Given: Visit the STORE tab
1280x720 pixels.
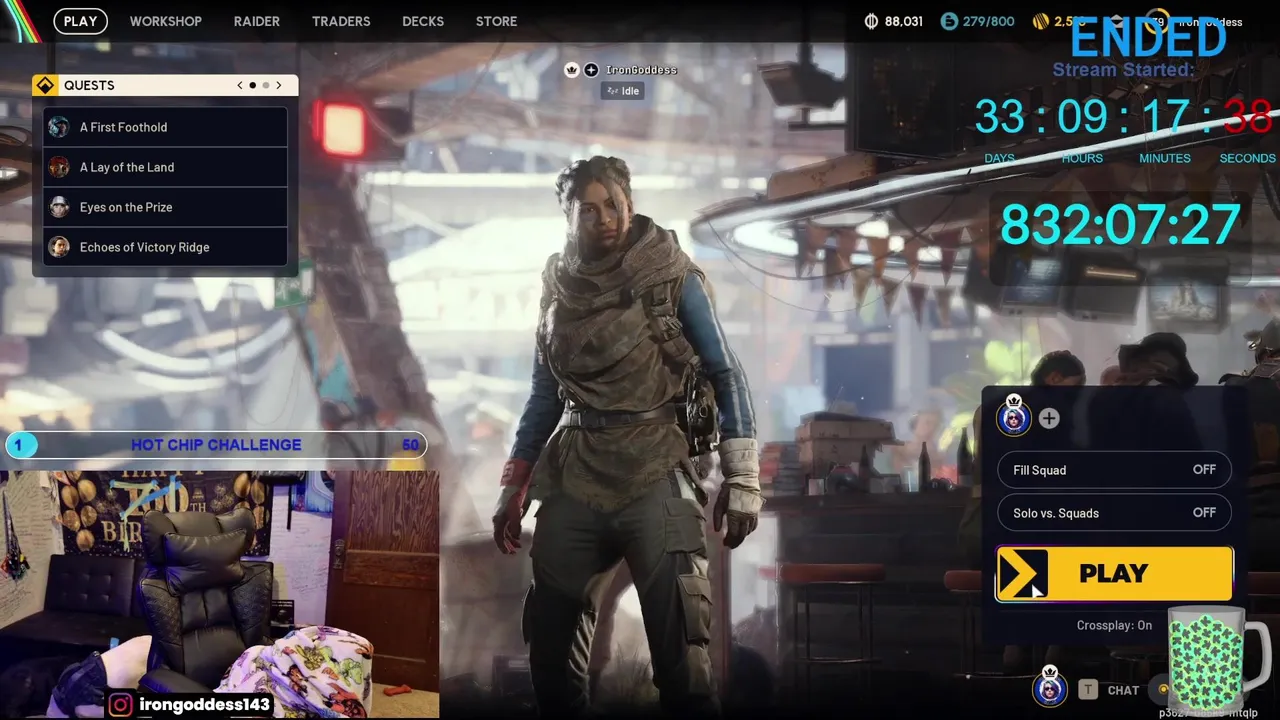Looking at the screenshot, I should (497, 21).
